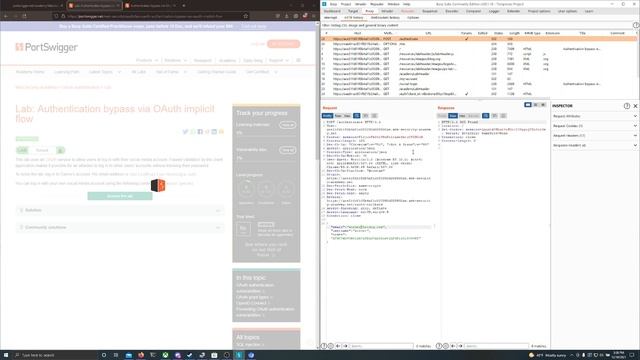Open Request search settings gear icon
The width and height of the screenshot is (640, 360).
(x=331, y=346)
